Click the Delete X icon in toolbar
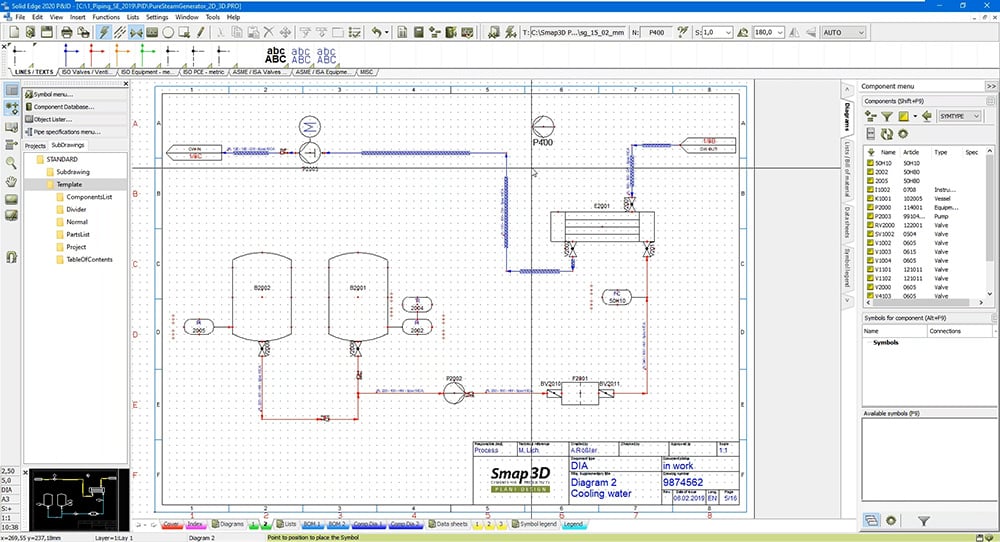 click(268, 32)
